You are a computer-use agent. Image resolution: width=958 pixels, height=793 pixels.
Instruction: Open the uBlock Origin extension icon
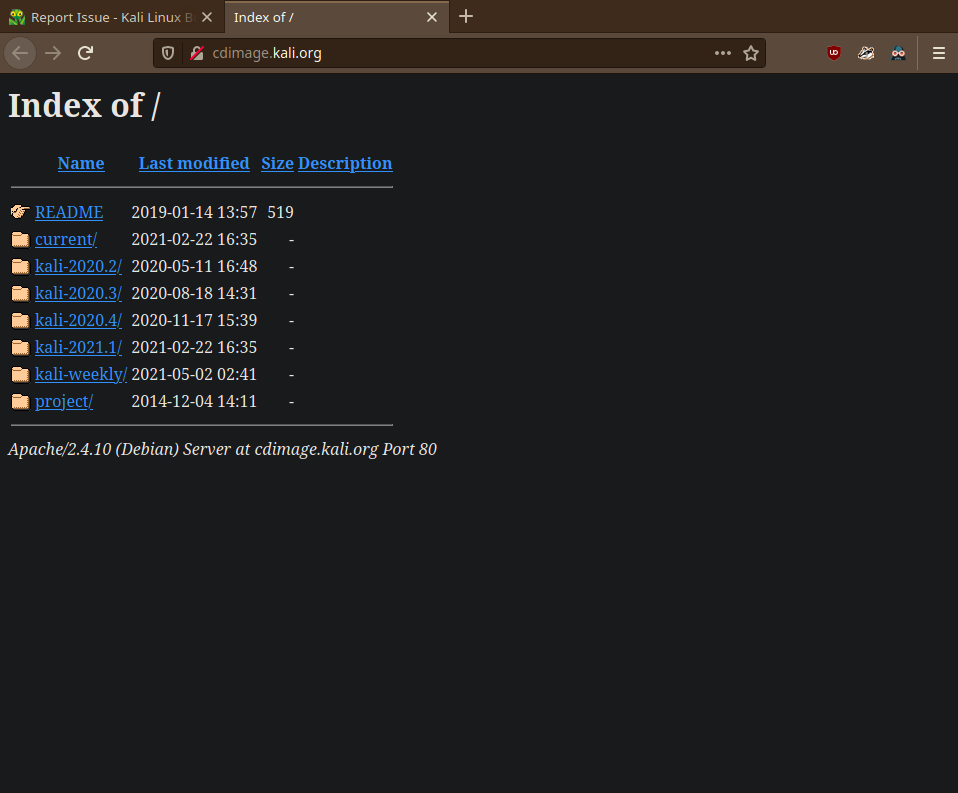834,53
